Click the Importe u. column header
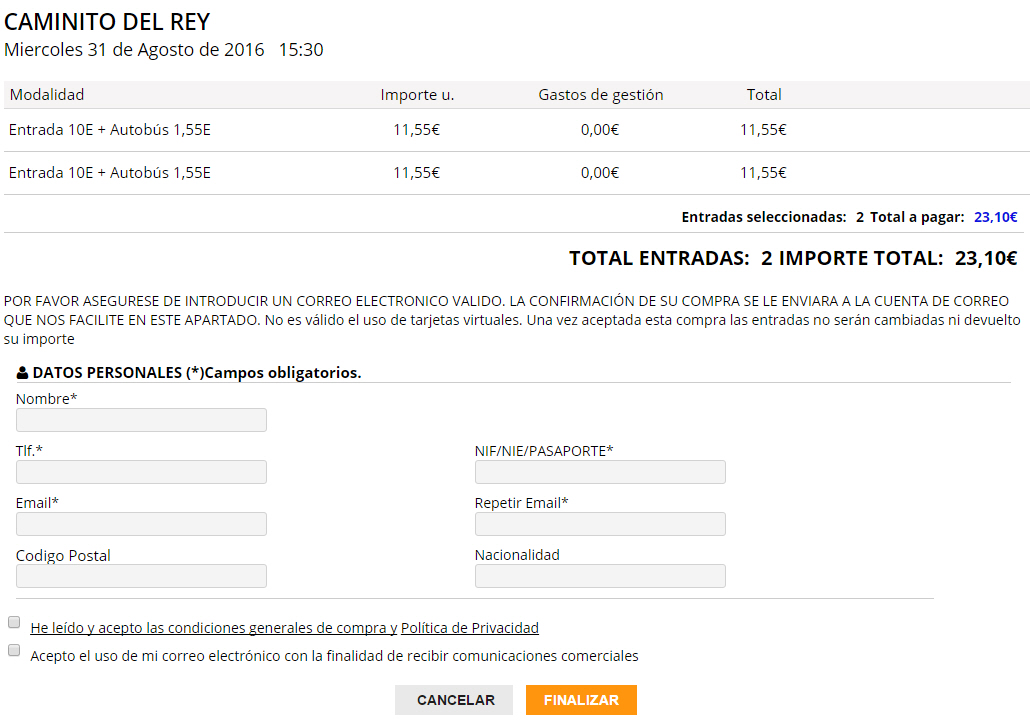This screenshot has width=1030, height=720. pyautogui.click(x=417, y=95)
